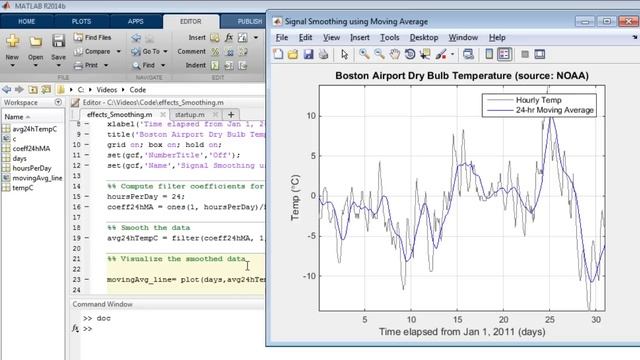Select the Edit Plot arrow tool
The image size is (640, 360).
pos(344,54)
